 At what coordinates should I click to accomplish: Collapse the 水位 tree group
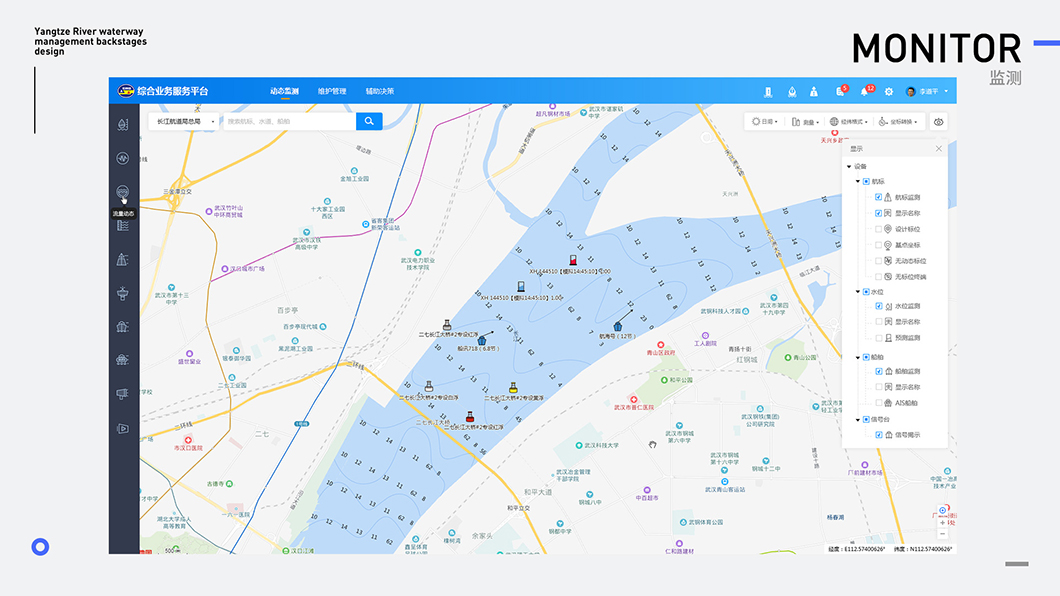(x=858, y=292)
